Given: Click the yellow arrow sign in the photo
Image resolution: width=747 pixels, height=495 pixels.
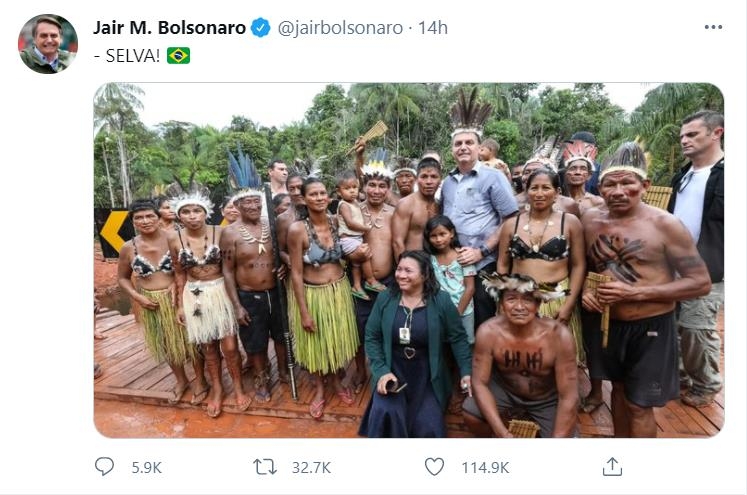Looking at the screenshot, I should [114, 231].
